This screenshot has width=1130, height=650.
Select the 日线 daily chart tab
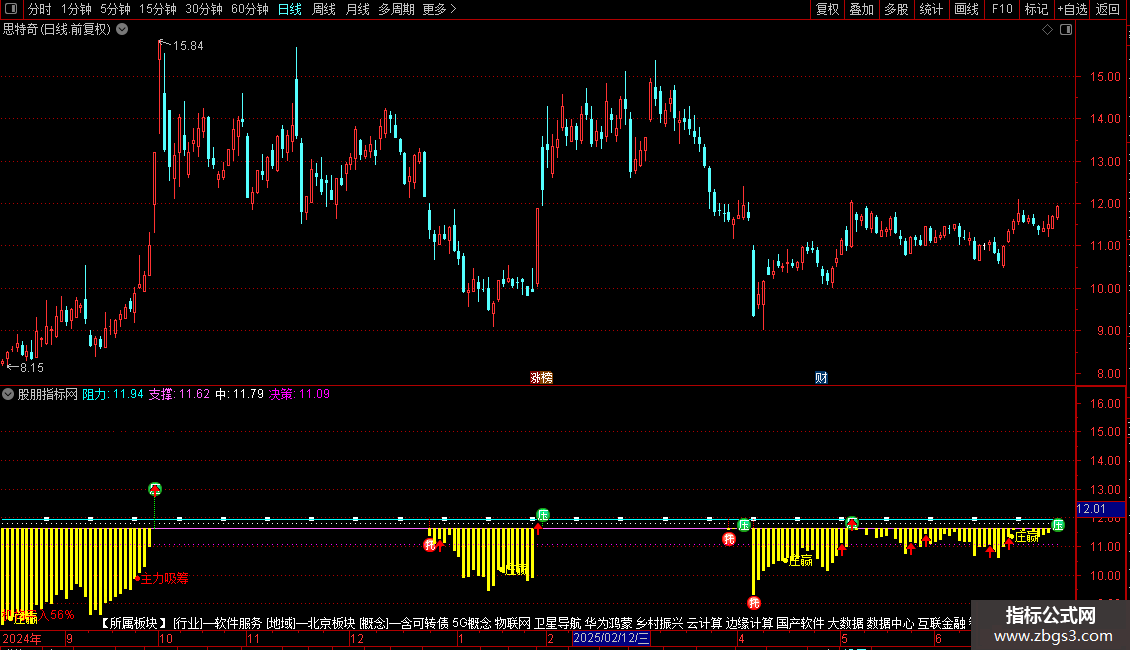click(x=290, y=9)
